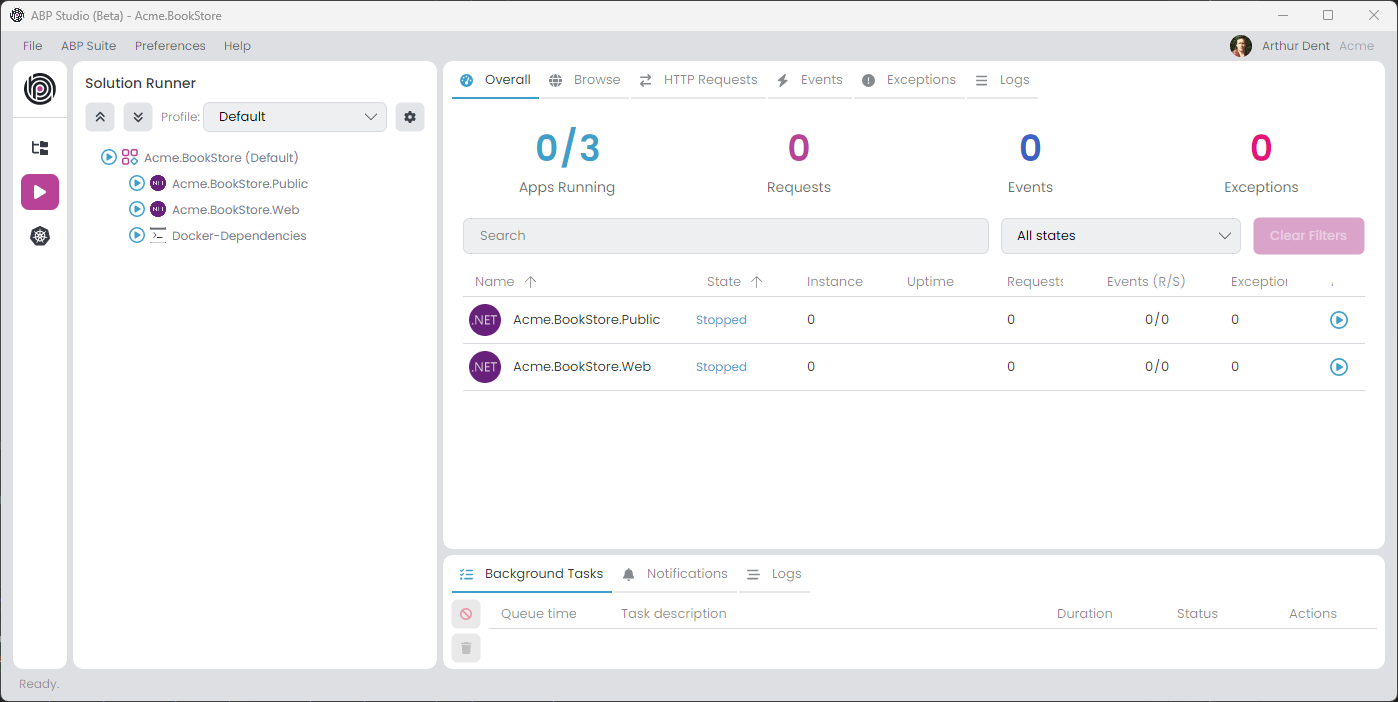Select Acme.BookStore.Public in solution tree
This screenshot has height=702, width=1398.
click(x=240, y=183)
